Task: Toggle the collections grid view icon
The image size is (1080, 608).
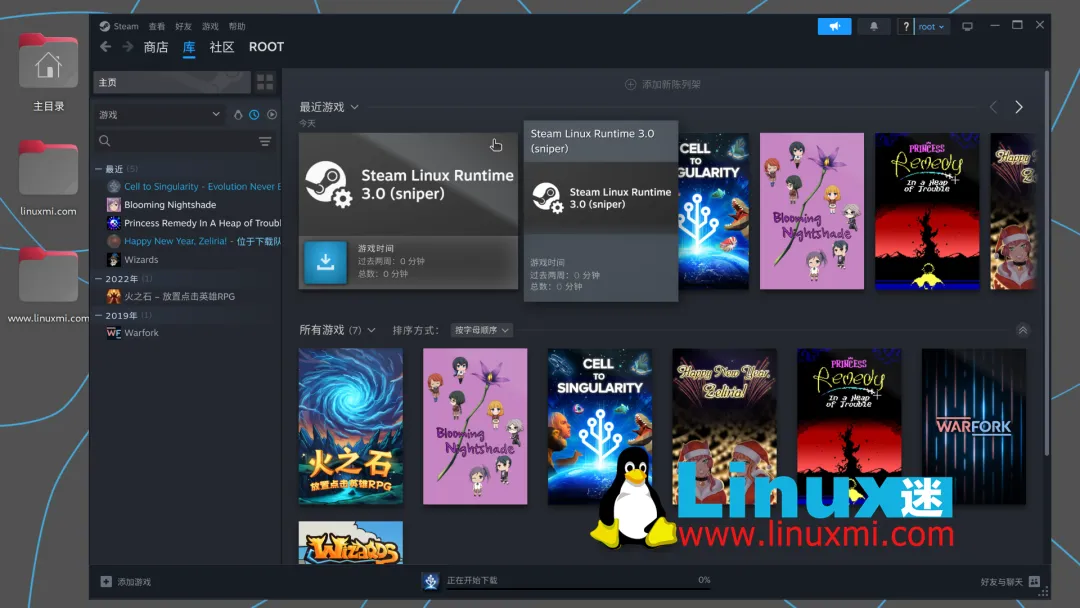Action: click(x=264, y=83)
